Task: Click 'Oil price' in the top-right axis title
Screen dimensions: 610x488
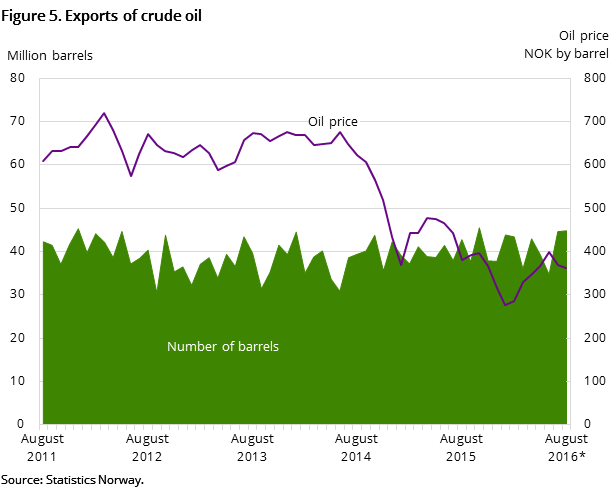Action: [583, 36]
